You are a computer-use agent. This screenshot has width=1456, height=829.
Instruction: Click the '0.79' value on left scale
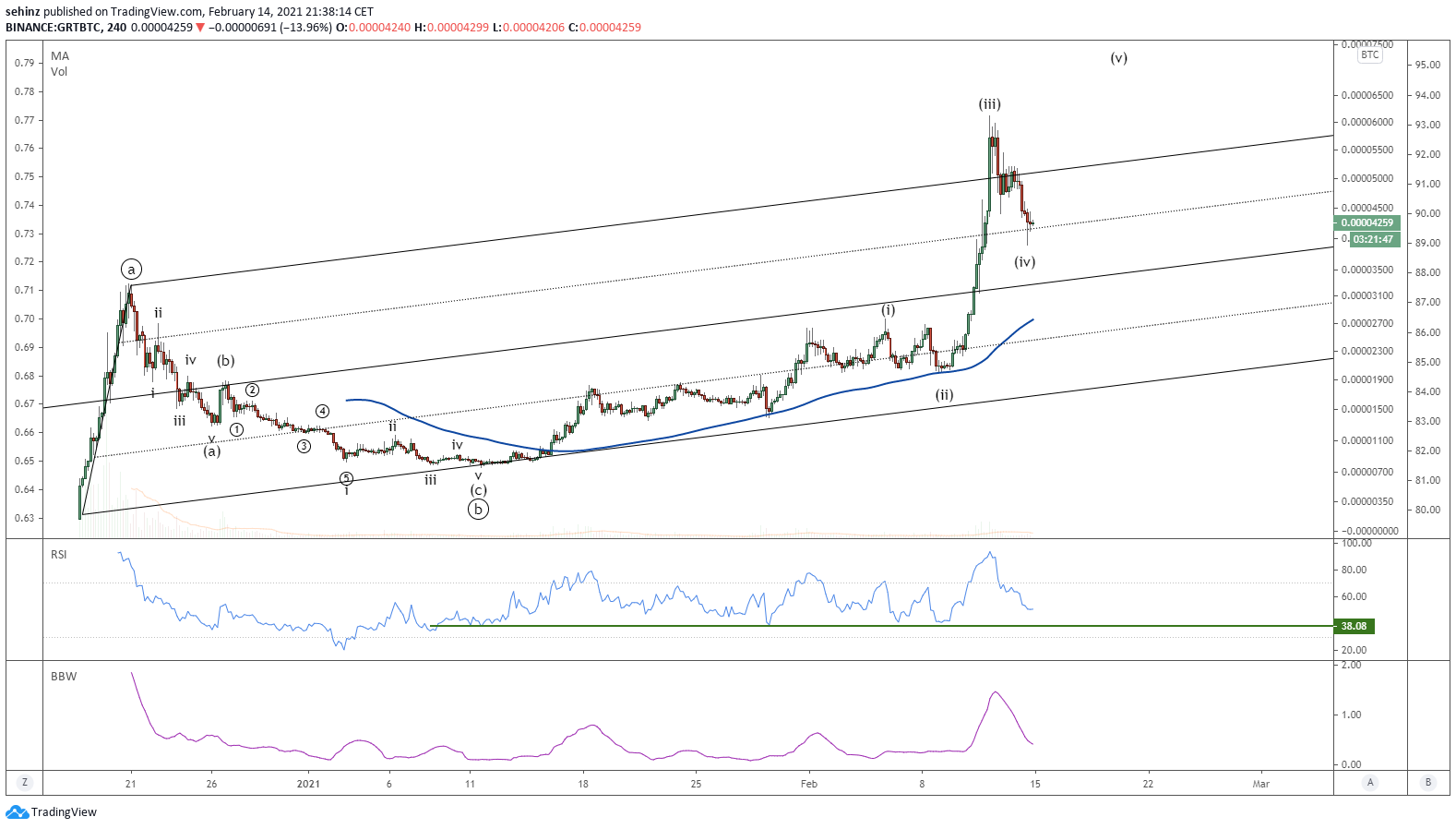point(24,63)
